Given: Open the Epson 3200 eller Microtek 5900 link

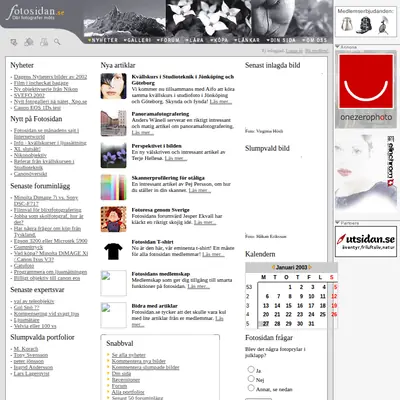Looking at the screenshot, I should [51, 241].
